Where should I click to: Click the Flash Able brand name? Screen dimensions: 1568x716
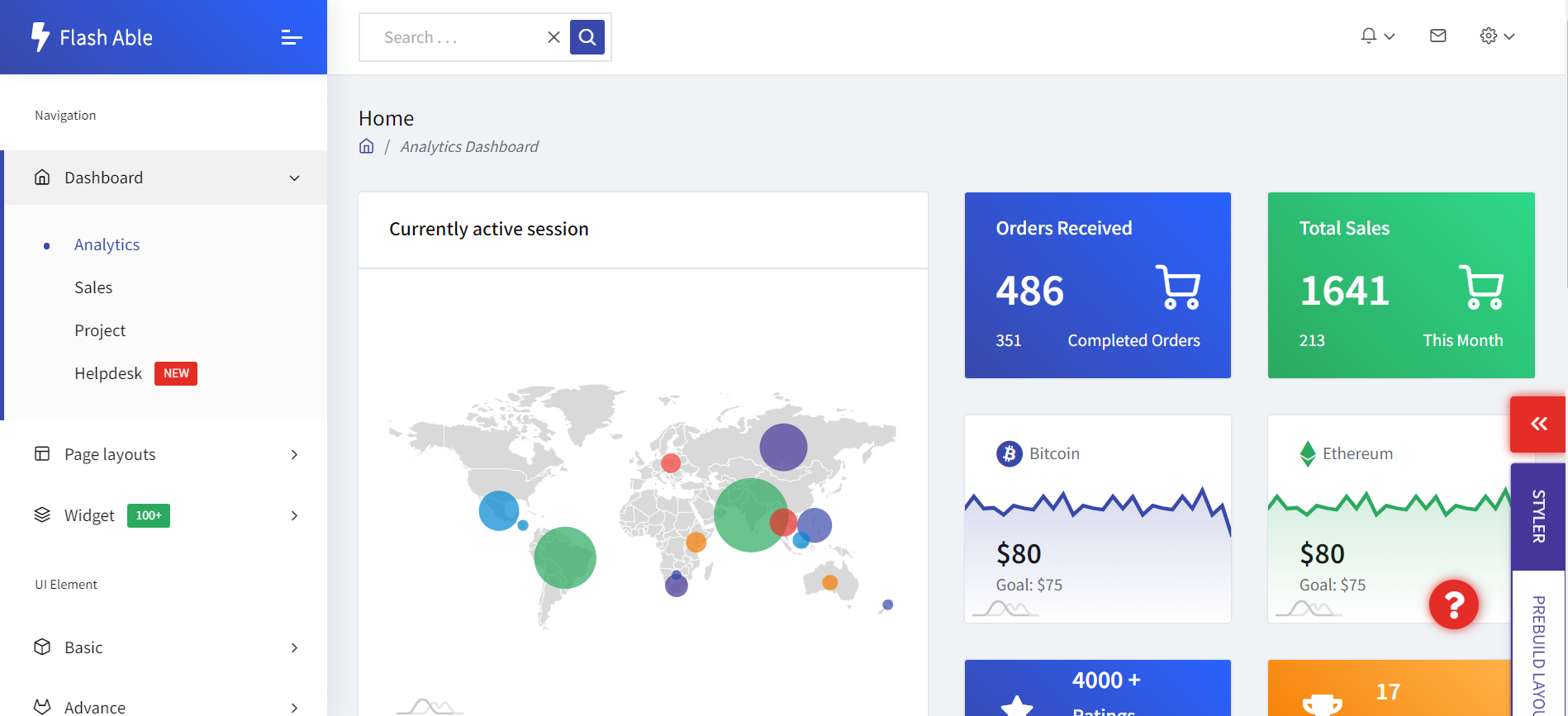106,37
